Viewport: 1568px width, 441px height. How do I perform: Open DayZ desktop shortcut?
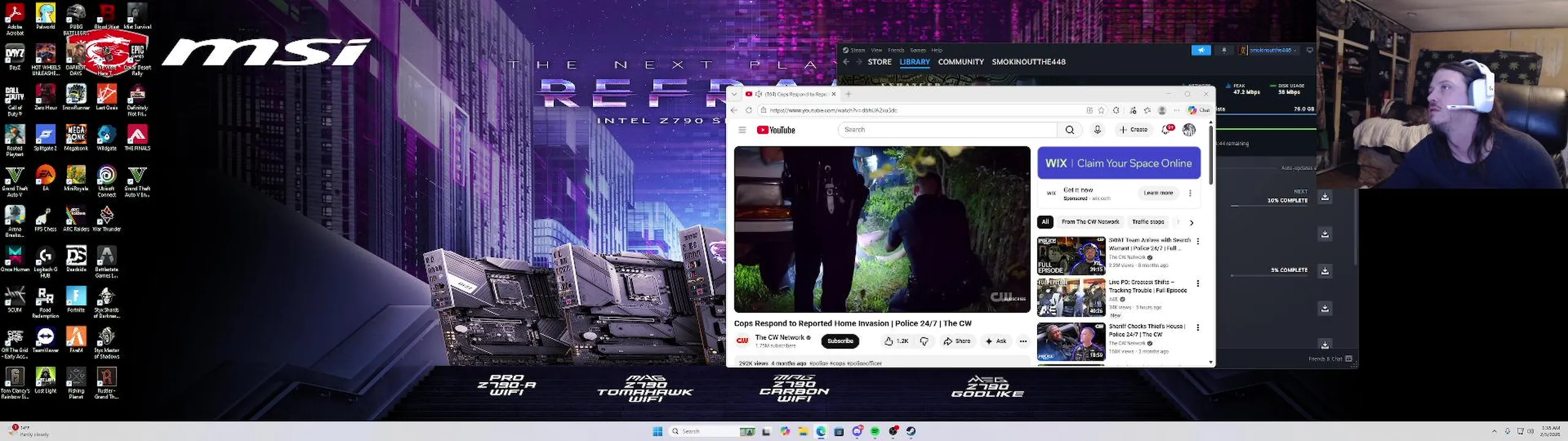pos(15,57)
